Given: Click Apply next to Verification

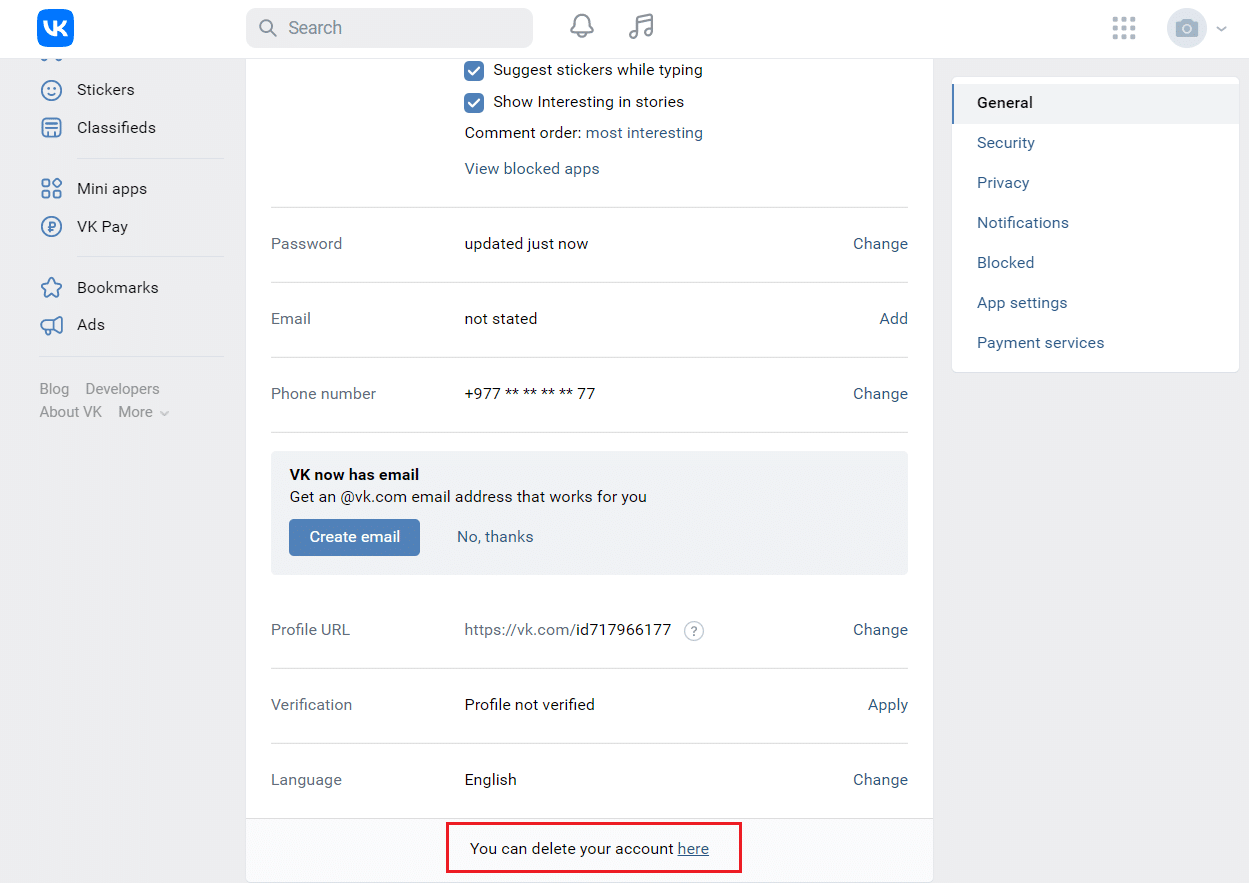Looking at the screenshot, I should tap(887, 705).
